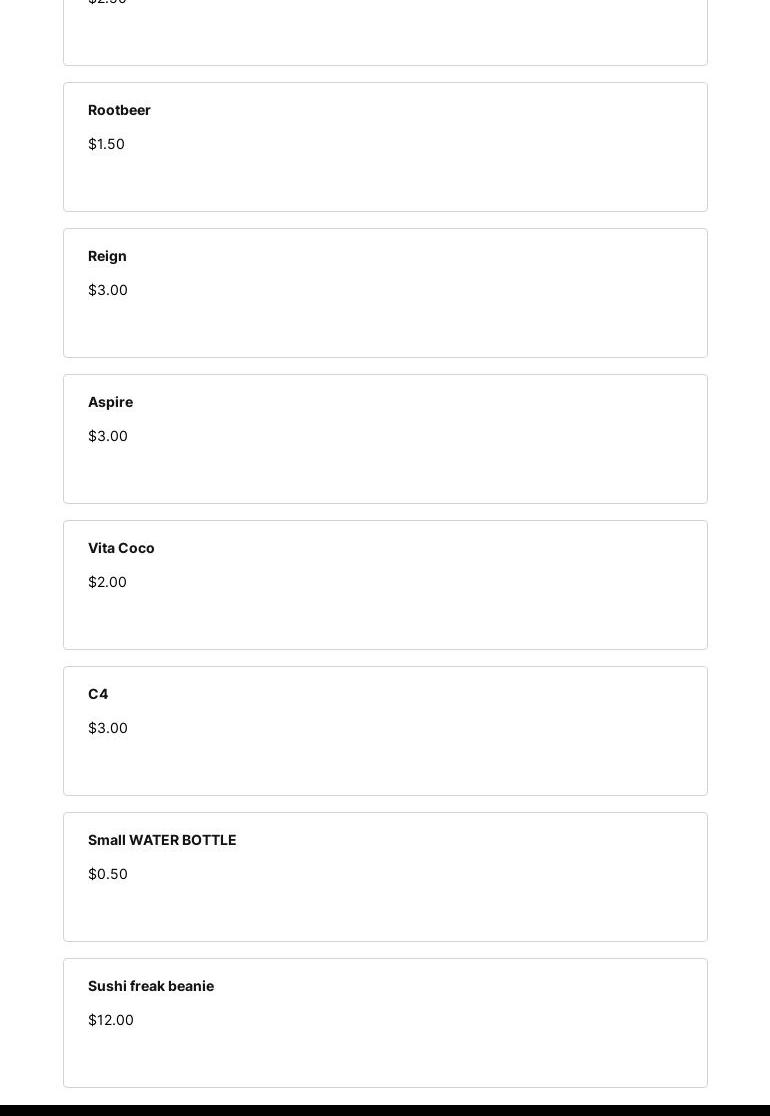
Task: Choose the Aspire item title
Action: coord(110,402)
